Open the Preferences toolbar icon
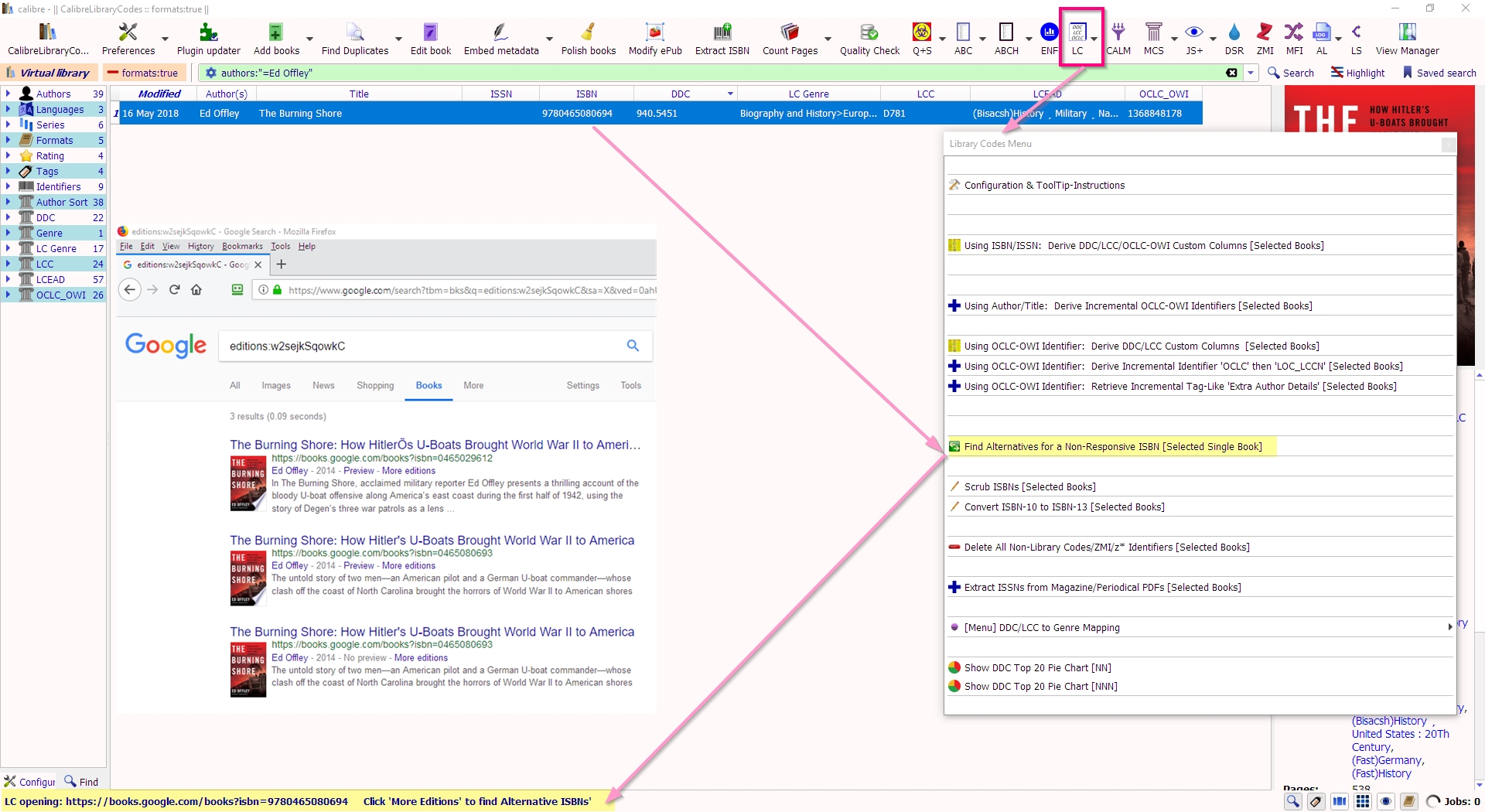Image resolution: width=1485 pixels, height=812 pixels. pyautogui.click(x=128, y=39)
